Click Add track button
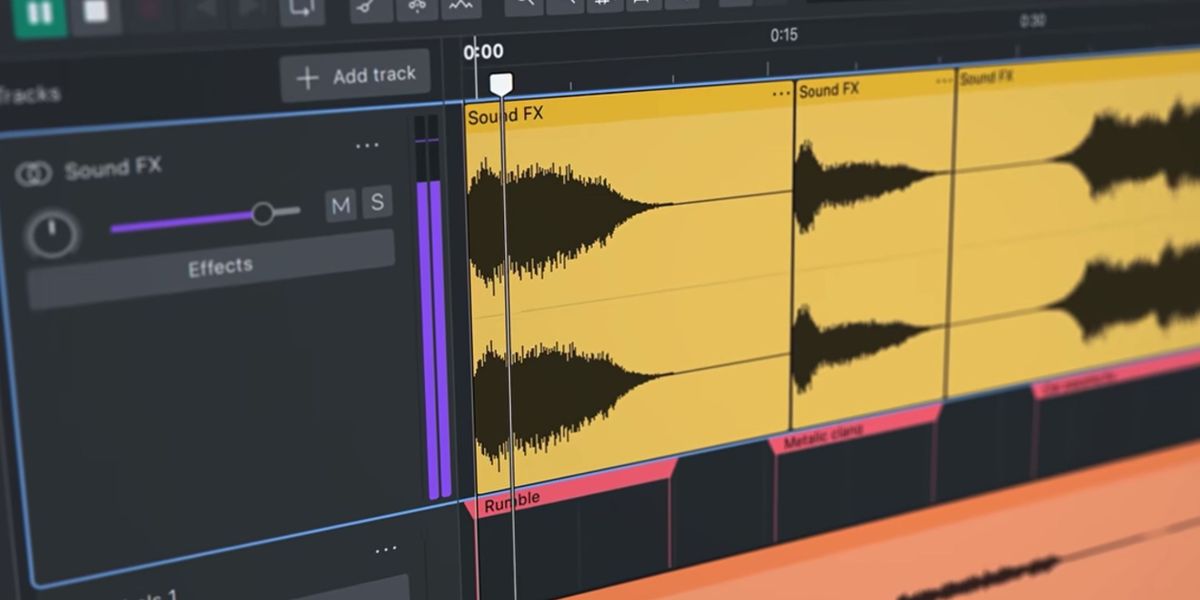This screenshot has height=600, width=1200. [x=355, y=75]
